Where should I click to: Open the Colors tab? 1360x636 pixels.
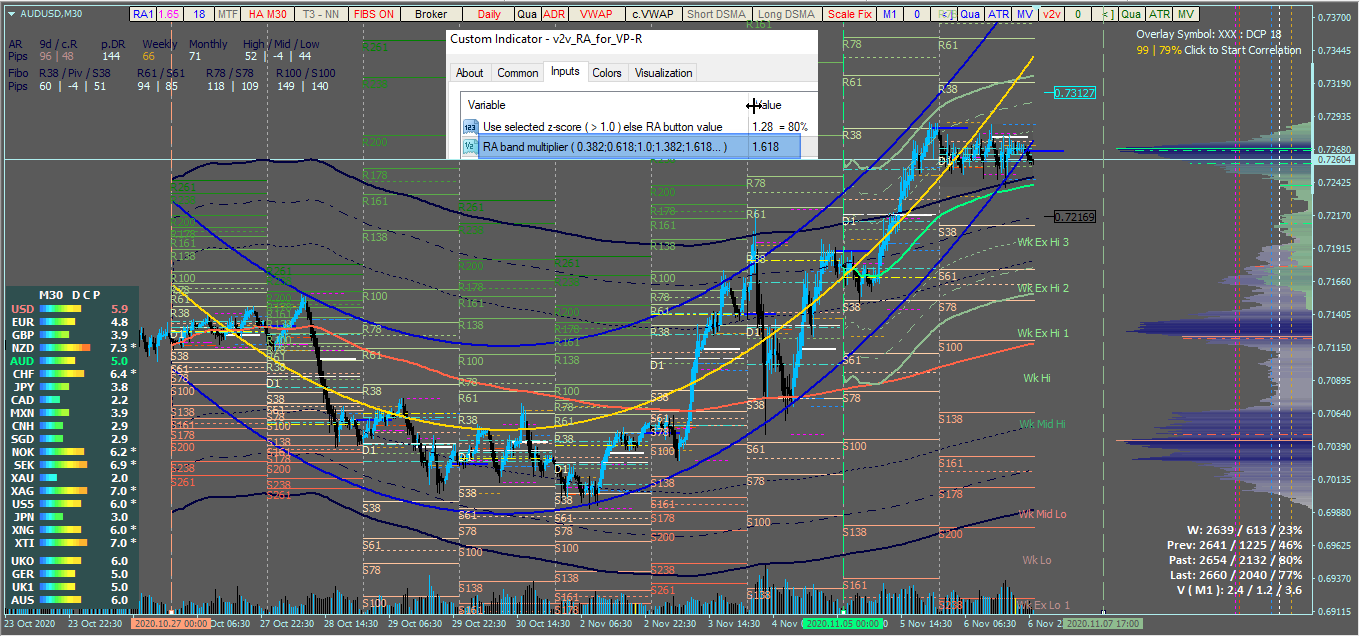(x=607, y=72)
